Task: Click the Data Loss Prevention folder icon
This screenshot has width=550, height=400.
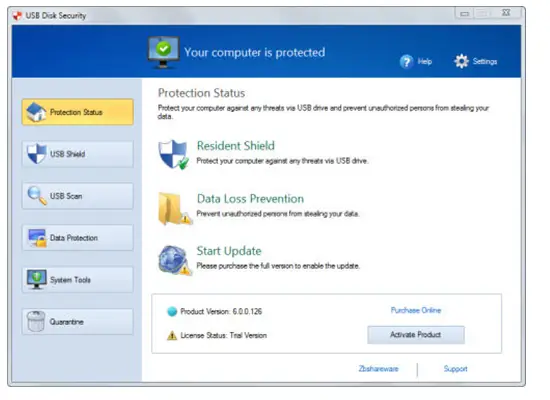Action: pos(174,208)
